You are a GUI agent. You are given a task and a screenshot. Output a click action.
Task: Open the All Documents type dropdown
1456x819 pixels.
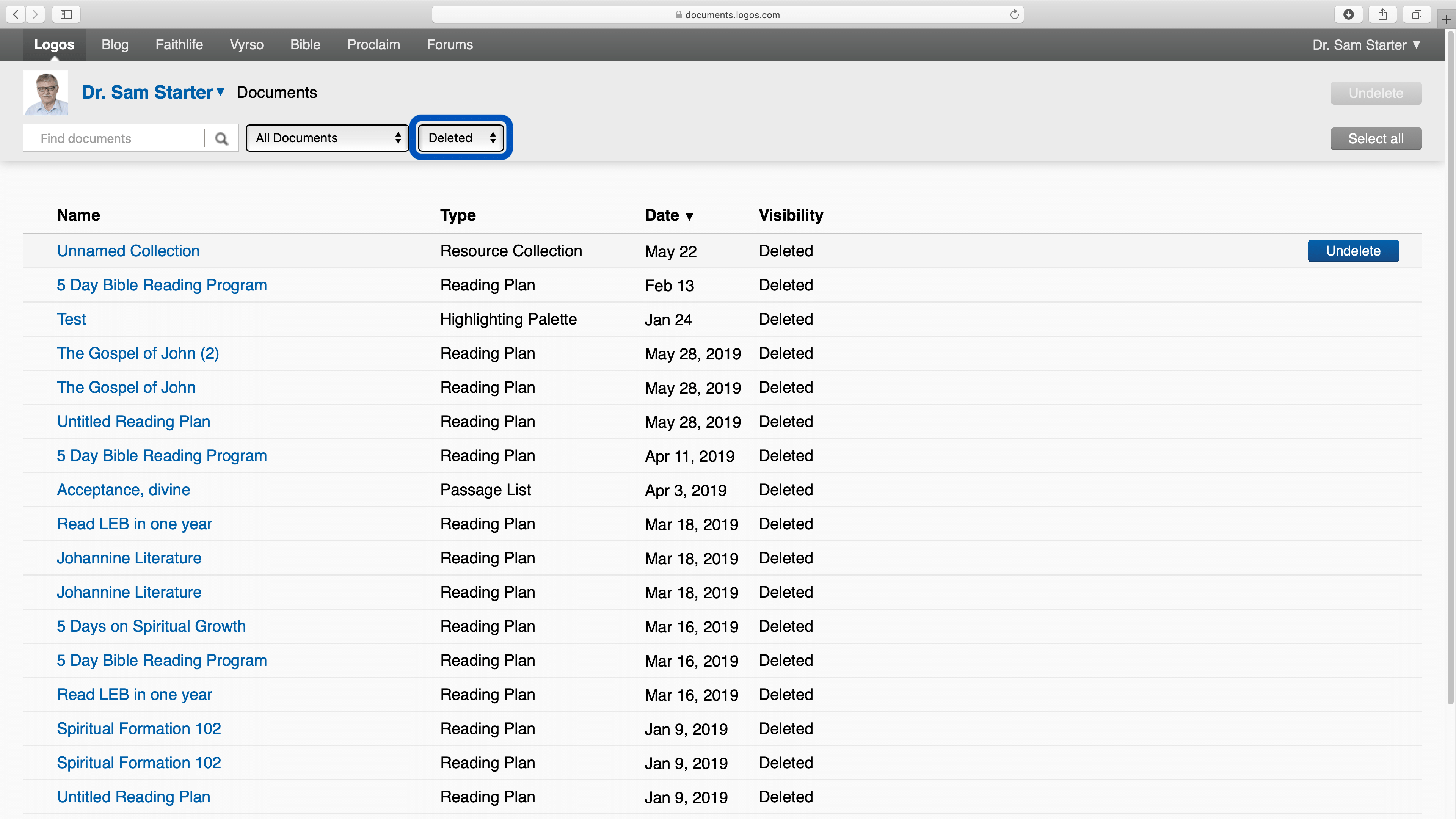pyautogui.click(x=327, y=138)
